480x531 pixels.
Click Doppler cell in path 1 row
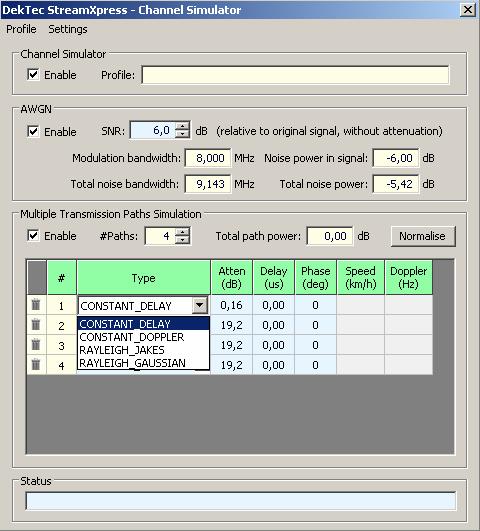click(409, 305)
